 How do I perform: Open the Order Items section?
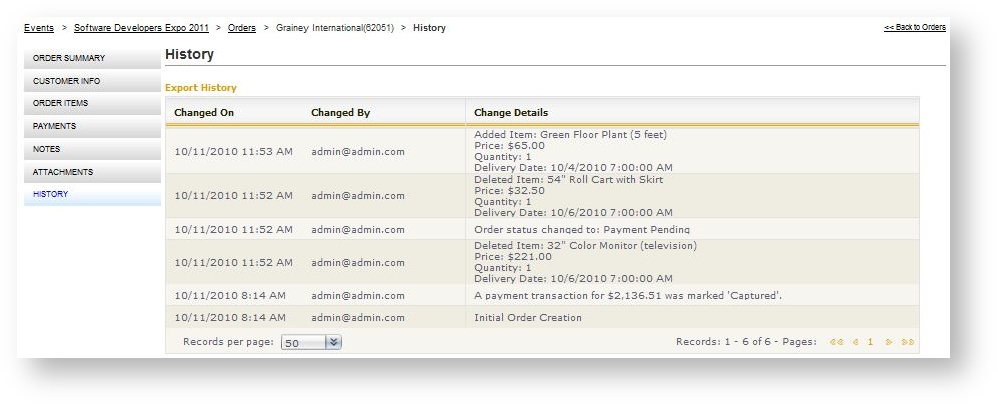(91, 104)
